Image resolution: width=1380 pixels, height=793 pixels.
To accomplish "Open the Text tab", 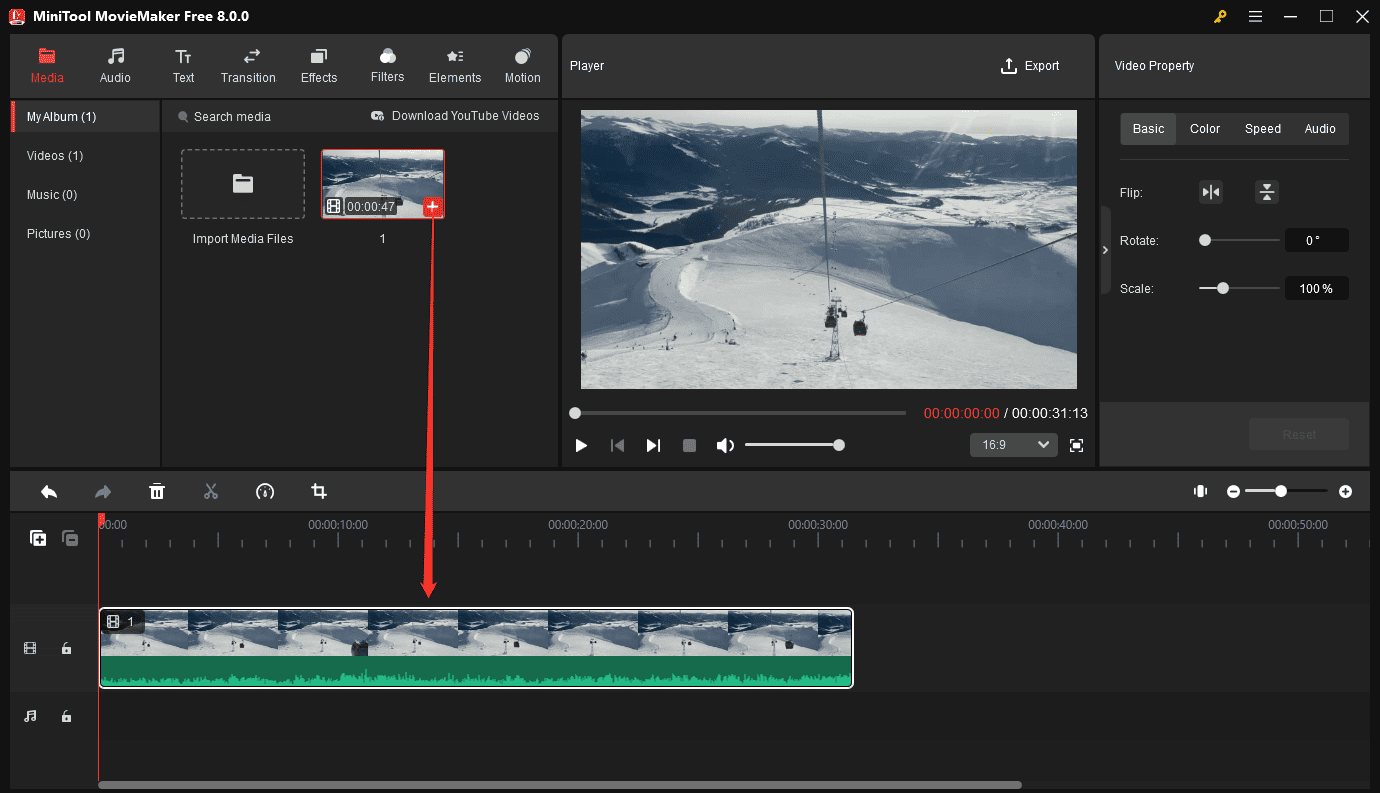I will click(183, 65).
